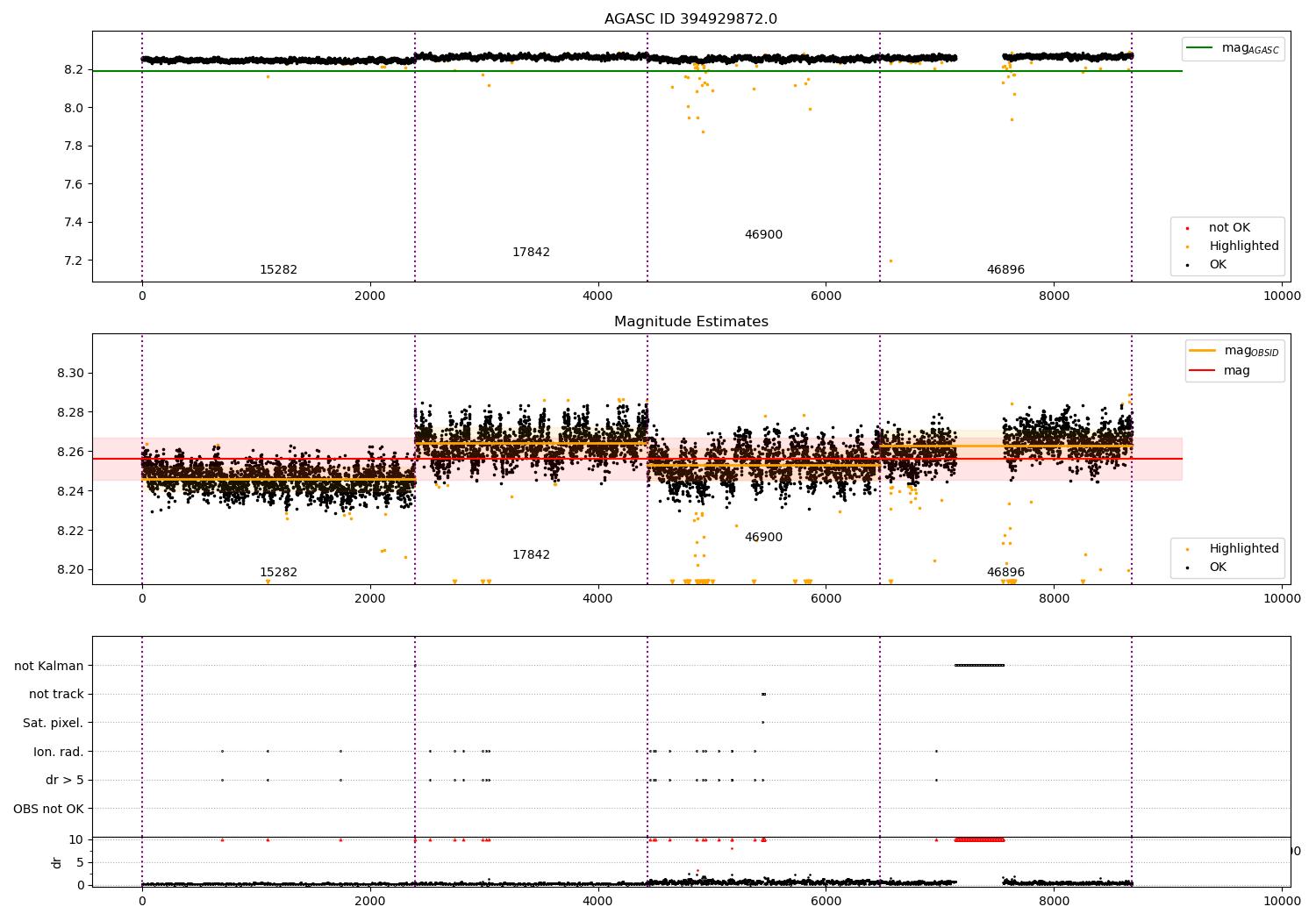Click the title AGASC ID 394929872.0

click(690, 19)
